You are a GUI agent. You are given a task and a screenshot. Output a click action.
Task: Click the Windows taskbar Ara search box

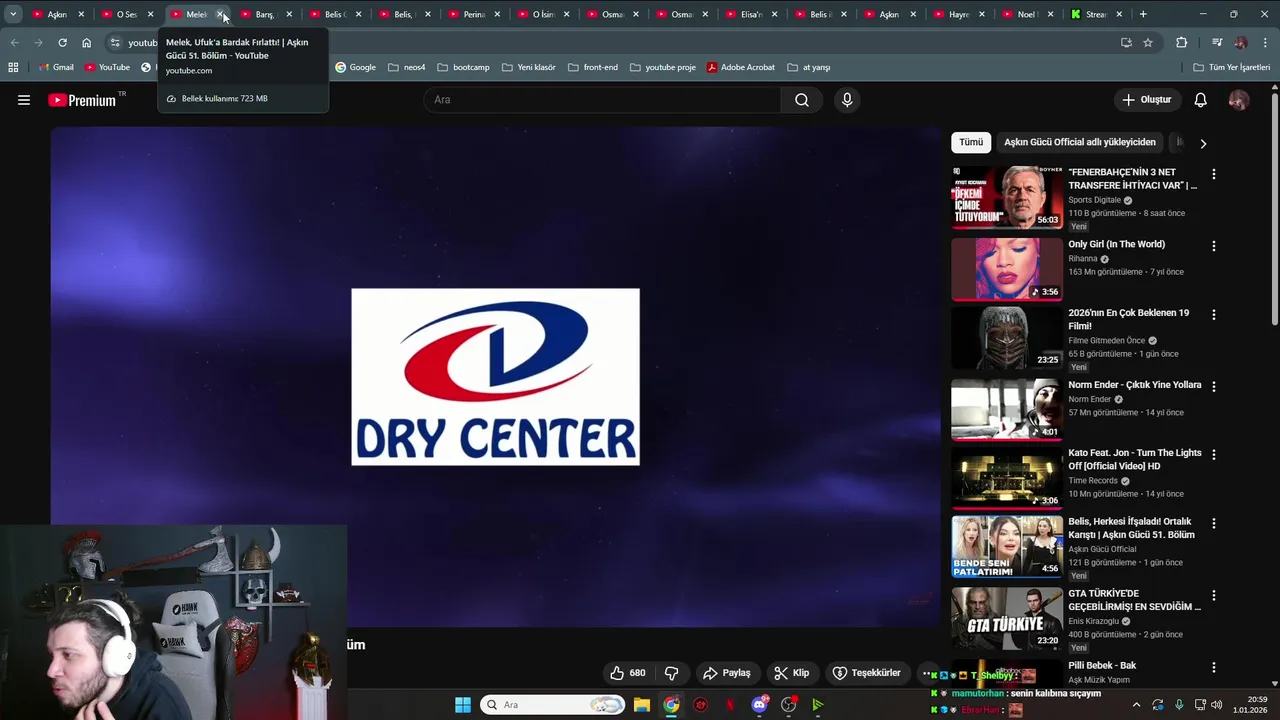pos(552,705)
